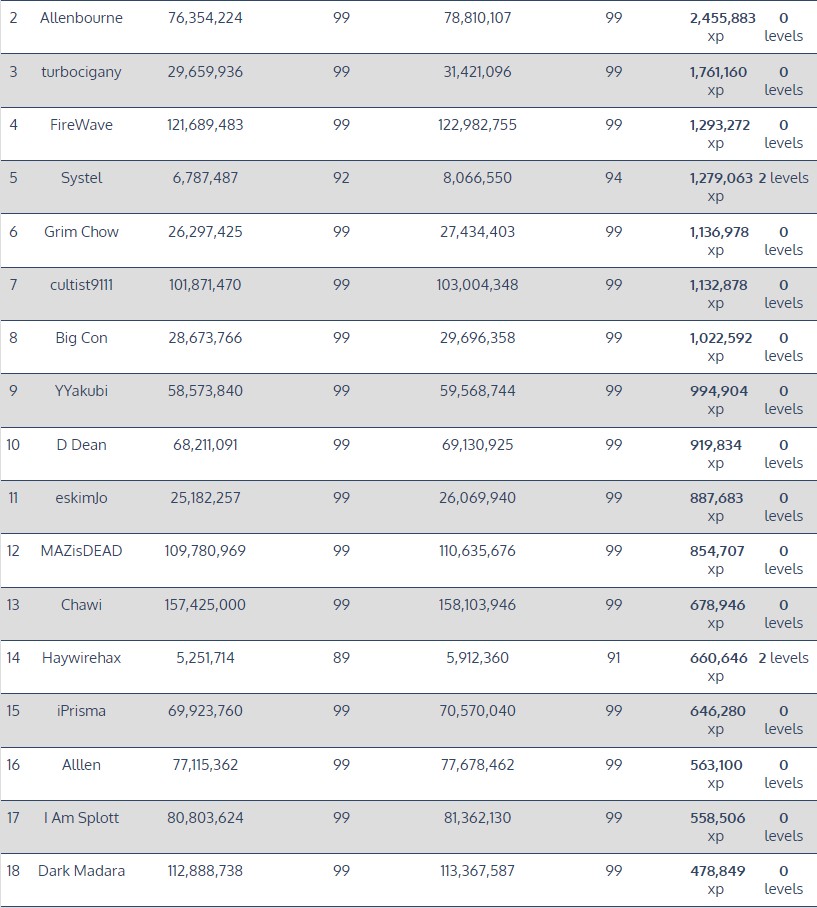
Task: Click Haywirehax's 2 levels gained cell
Action: point(783,658)
